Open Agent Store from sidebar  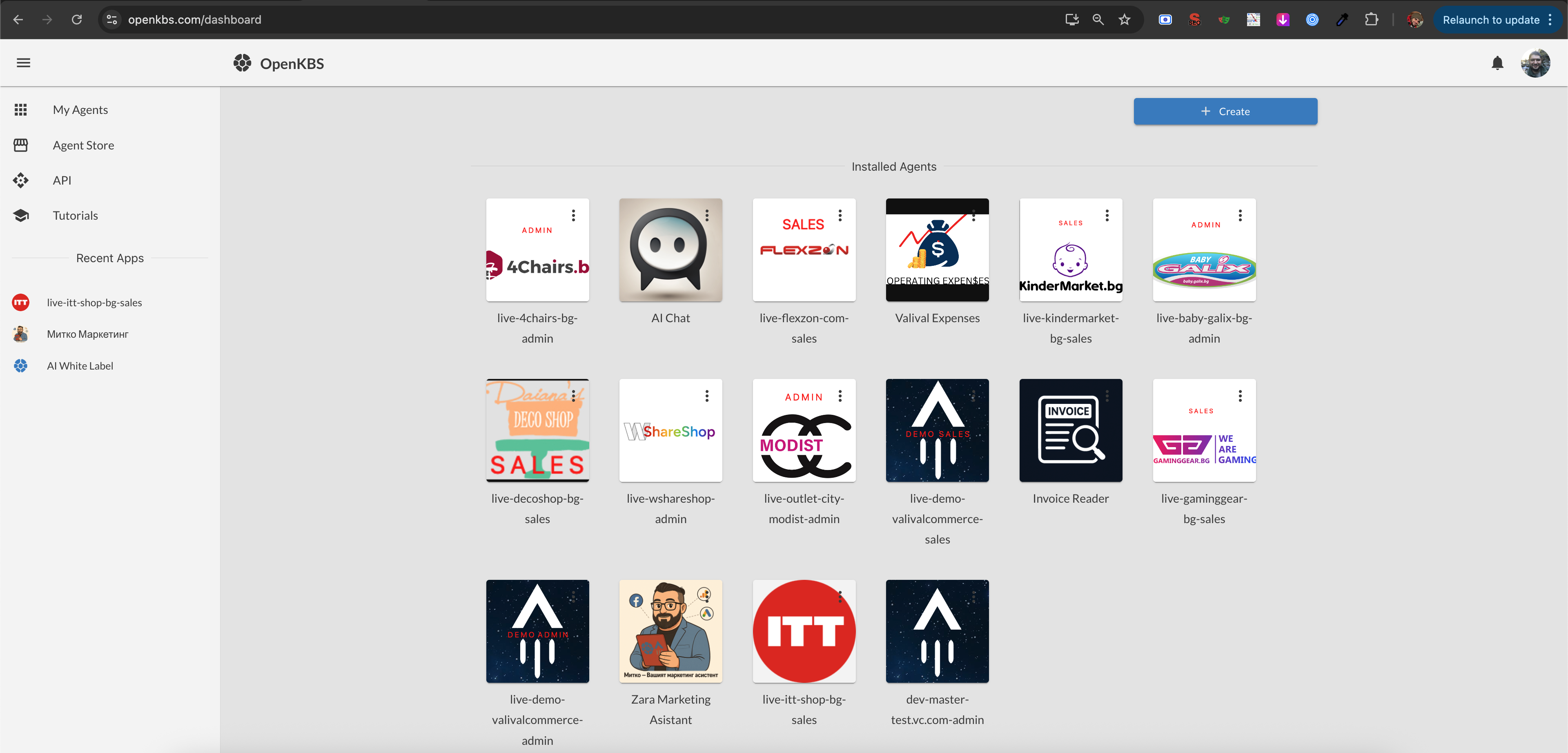[x=83, y=145]
